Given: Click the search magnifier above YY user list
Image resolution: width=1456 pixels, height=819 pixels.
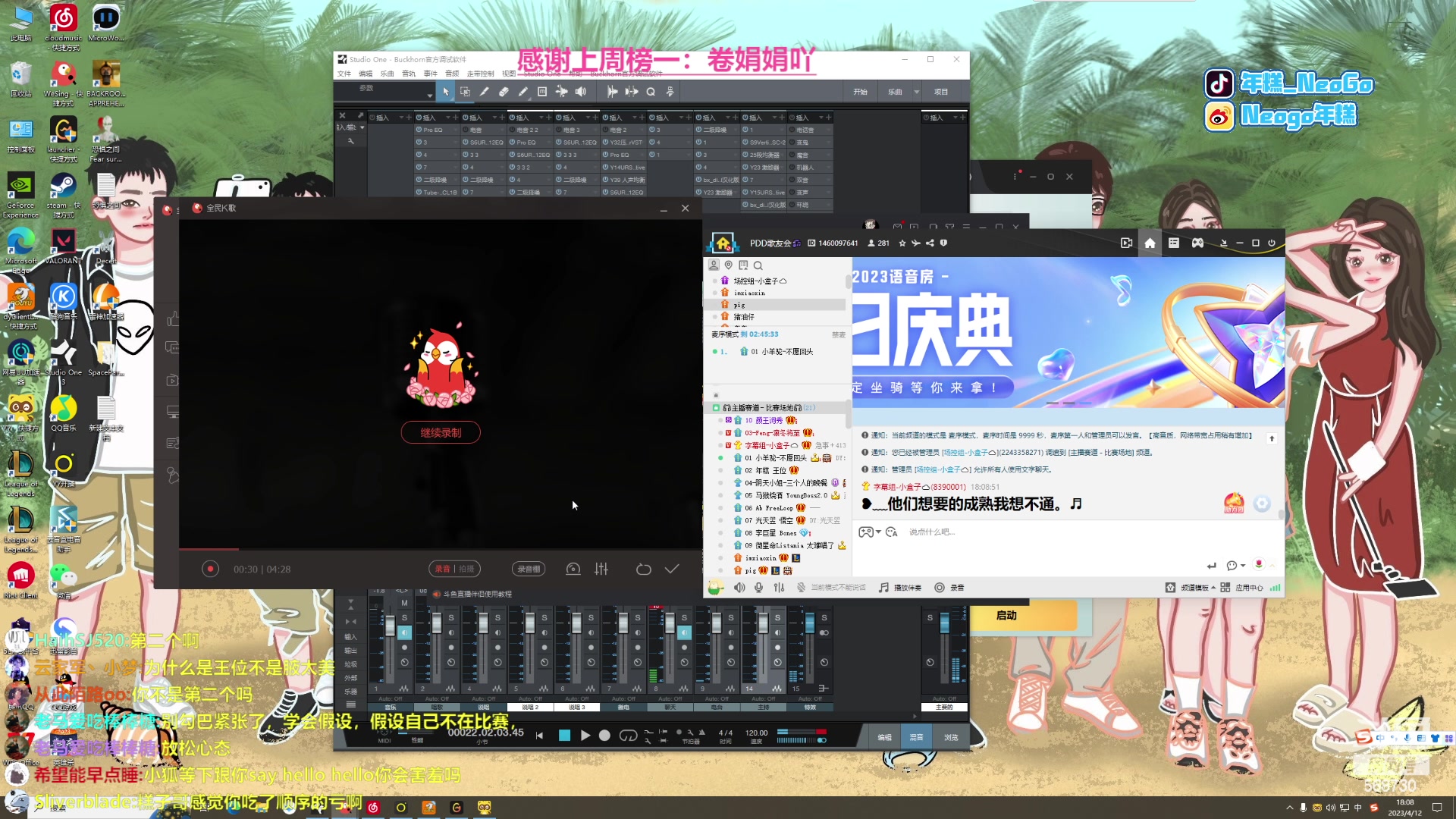Looking at the screenshot, I should click(758, 265).
